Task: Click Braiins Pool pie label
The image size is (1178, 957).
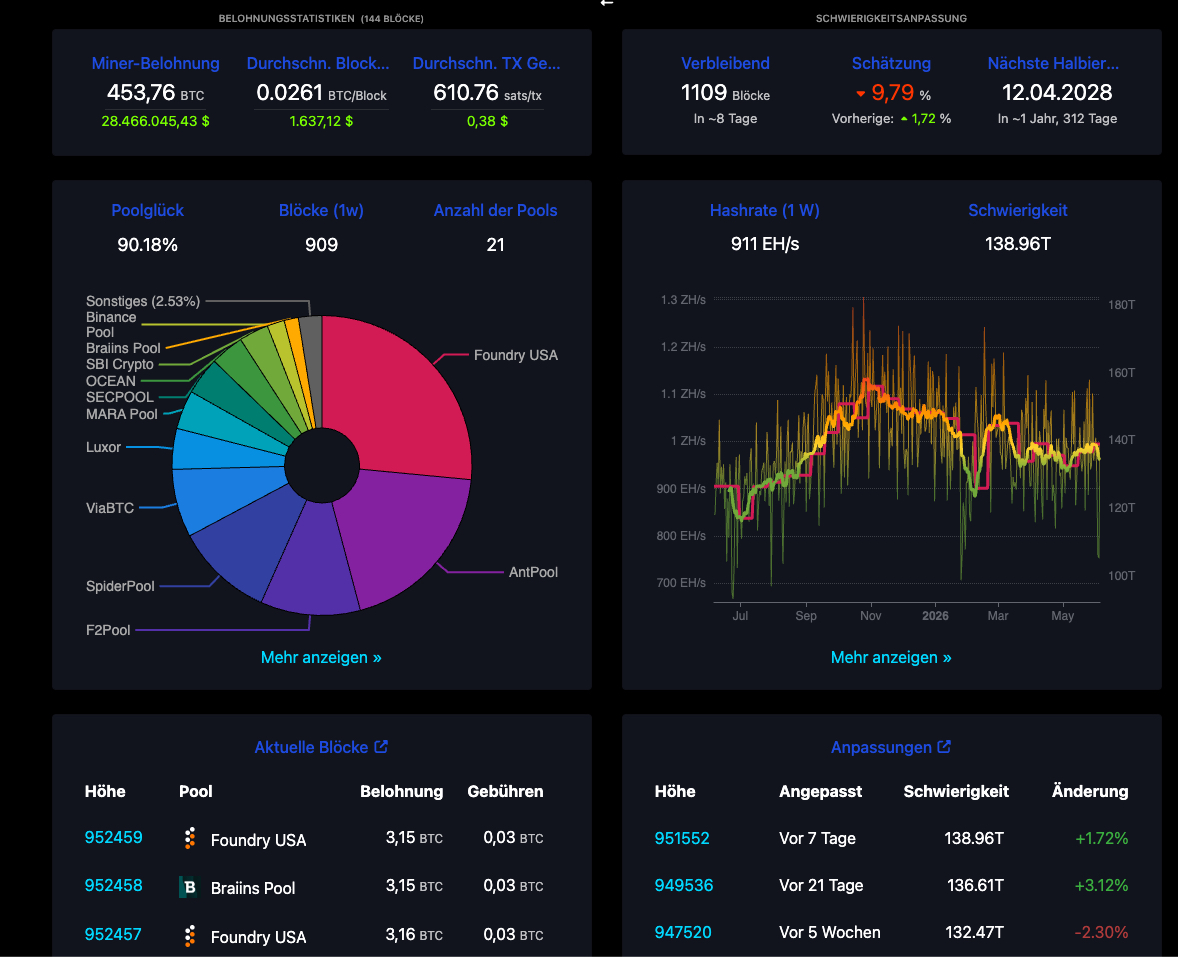Action: (123, 348)
